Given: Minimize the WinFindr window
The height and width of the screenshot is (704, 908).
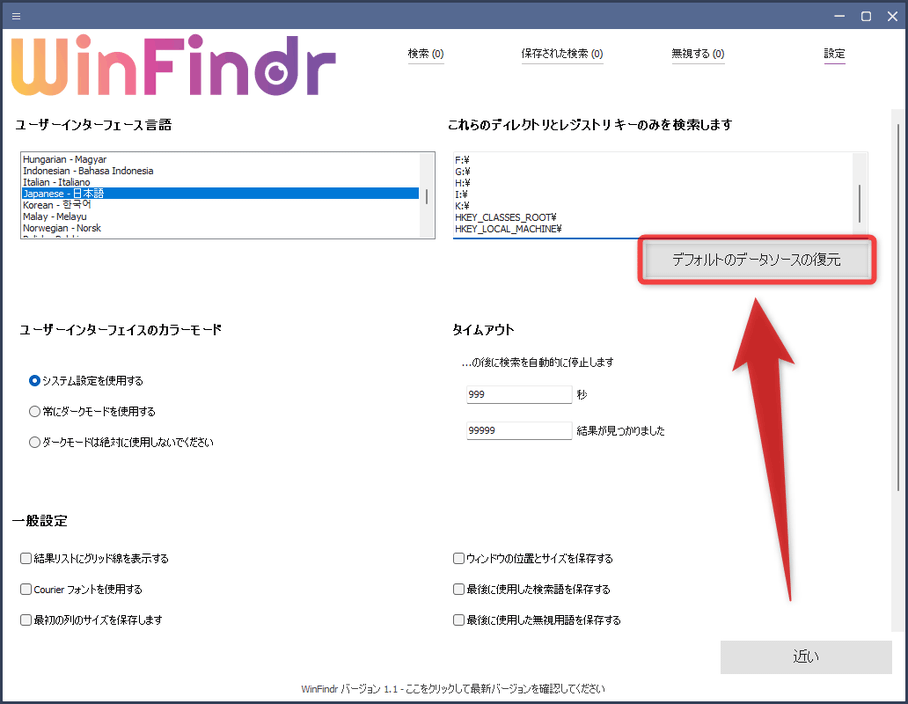Looking at the screenshot, I should pyautogui.click(x=840, y=16).
